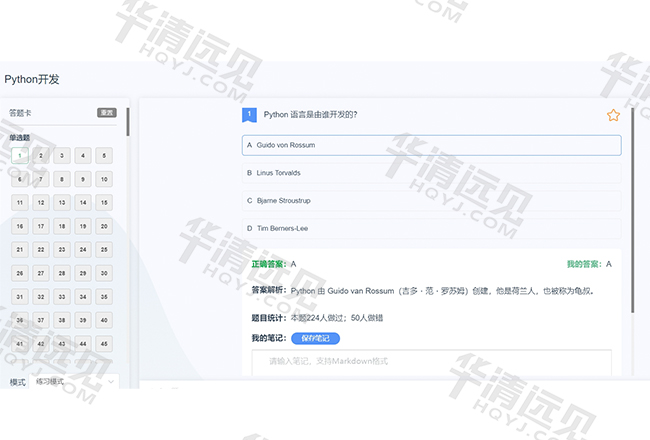Star this question as a favorite
This screenshot has height=440, width=650.
point(613,115)
